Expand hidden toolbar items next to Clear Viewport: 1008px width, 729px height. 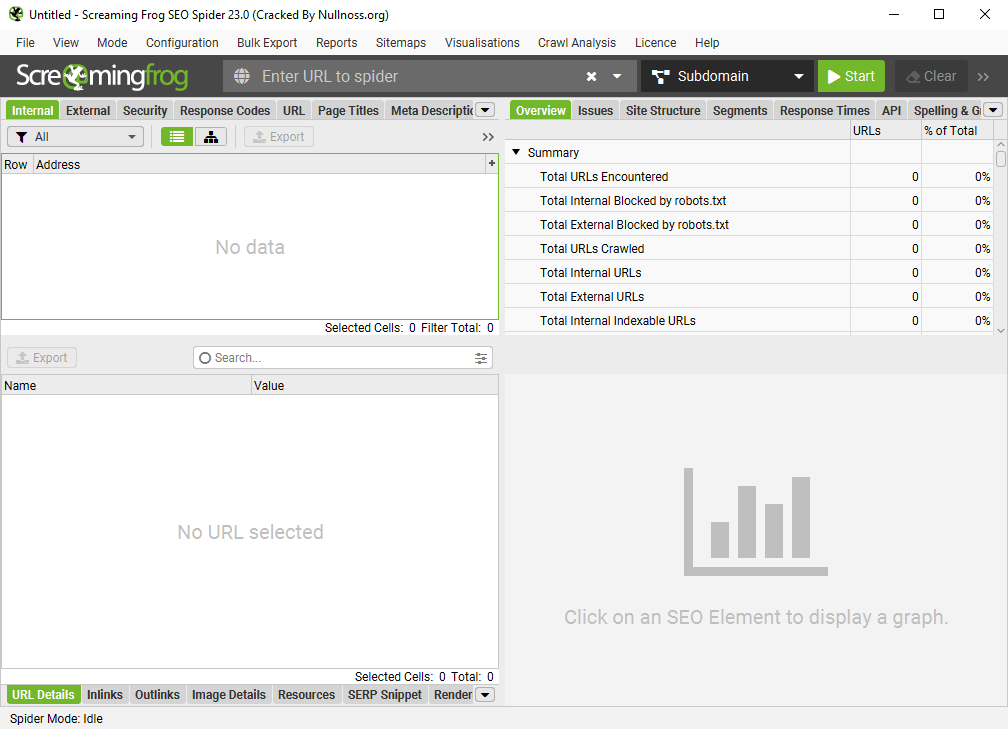[x=983, y=76]
